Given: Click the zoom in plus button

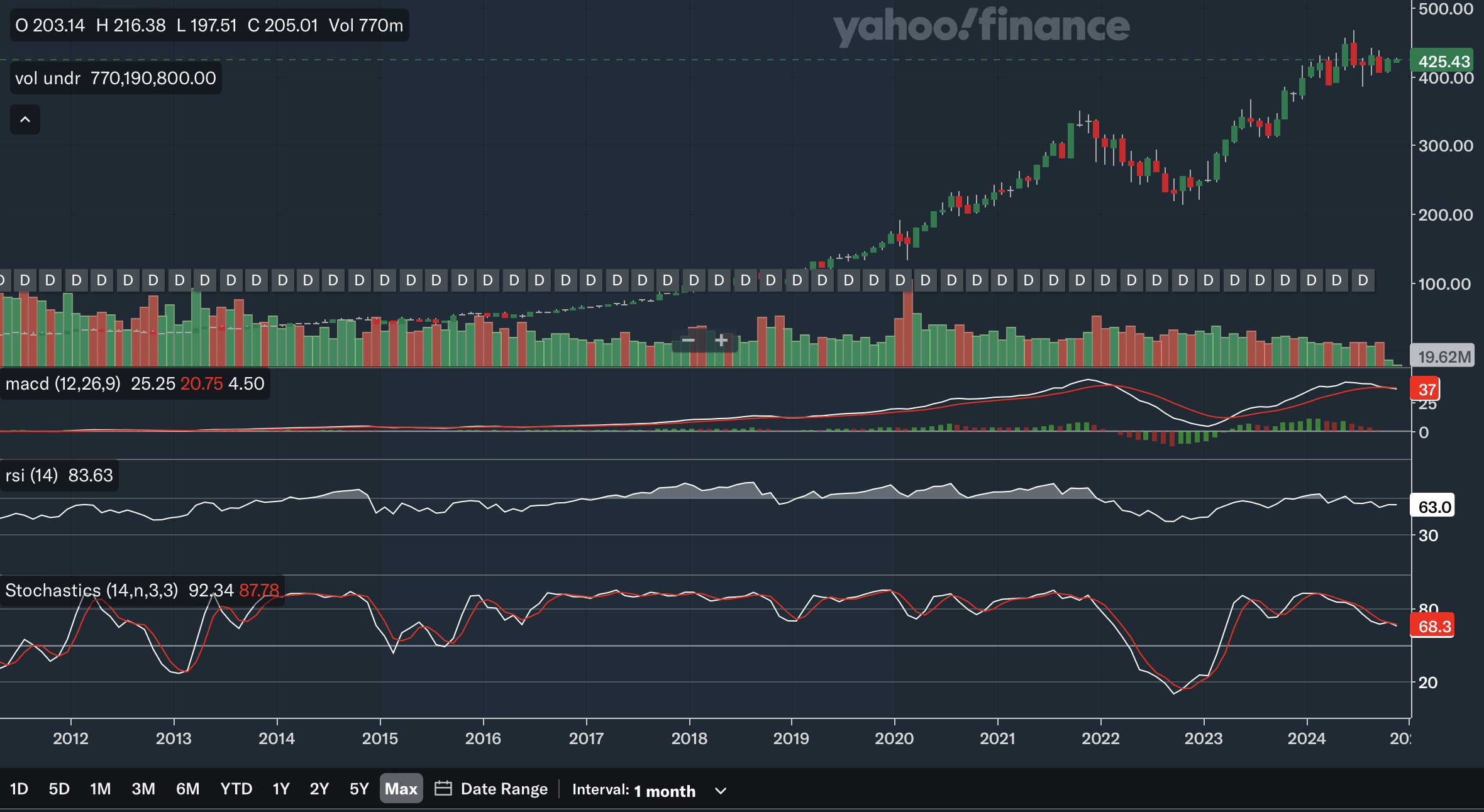Looking at the screenshot, I should (721, 341).
